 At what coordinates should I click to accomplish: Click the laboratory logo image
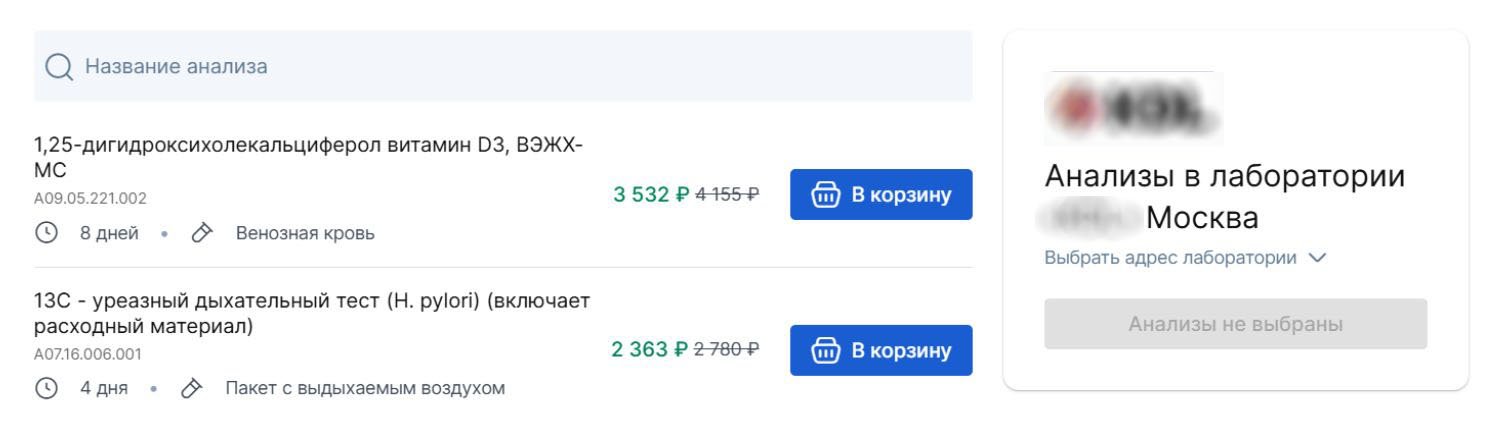tap(1133, 108)
